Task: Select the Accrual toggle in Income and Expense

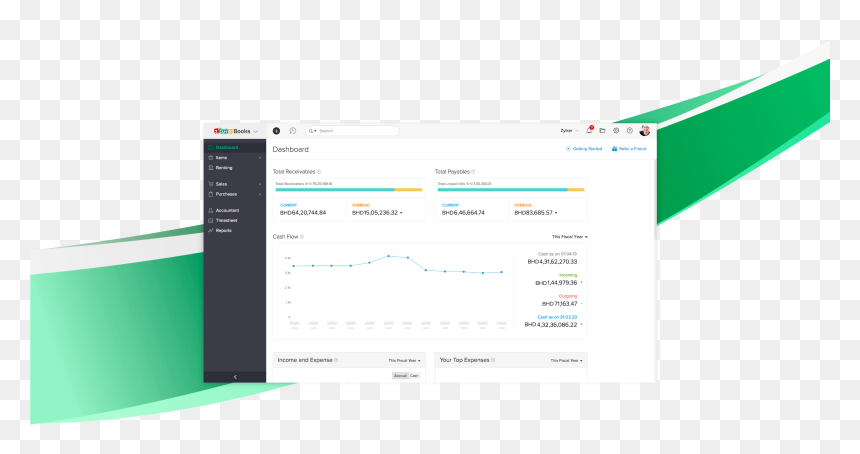Action: (400, 376)
